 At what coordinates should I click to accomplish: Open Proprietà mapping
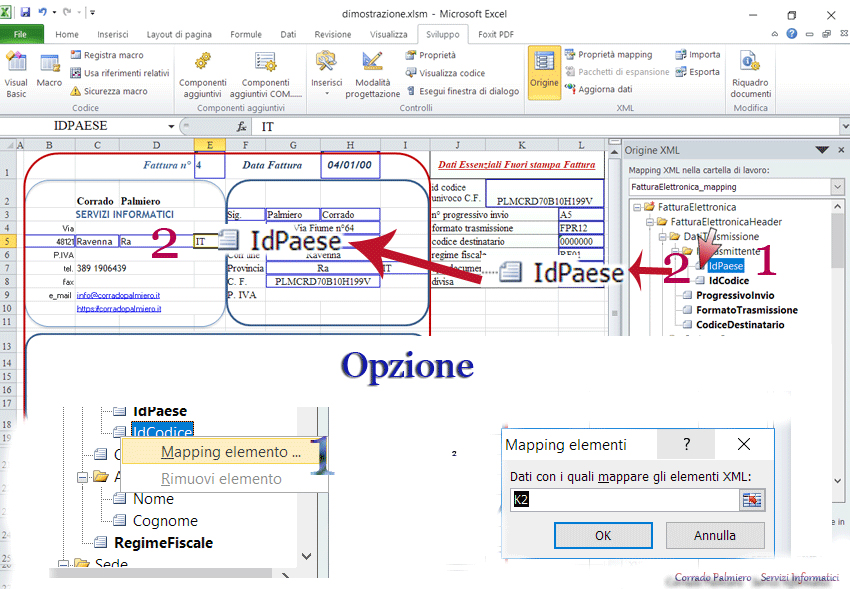coord(608,54)
